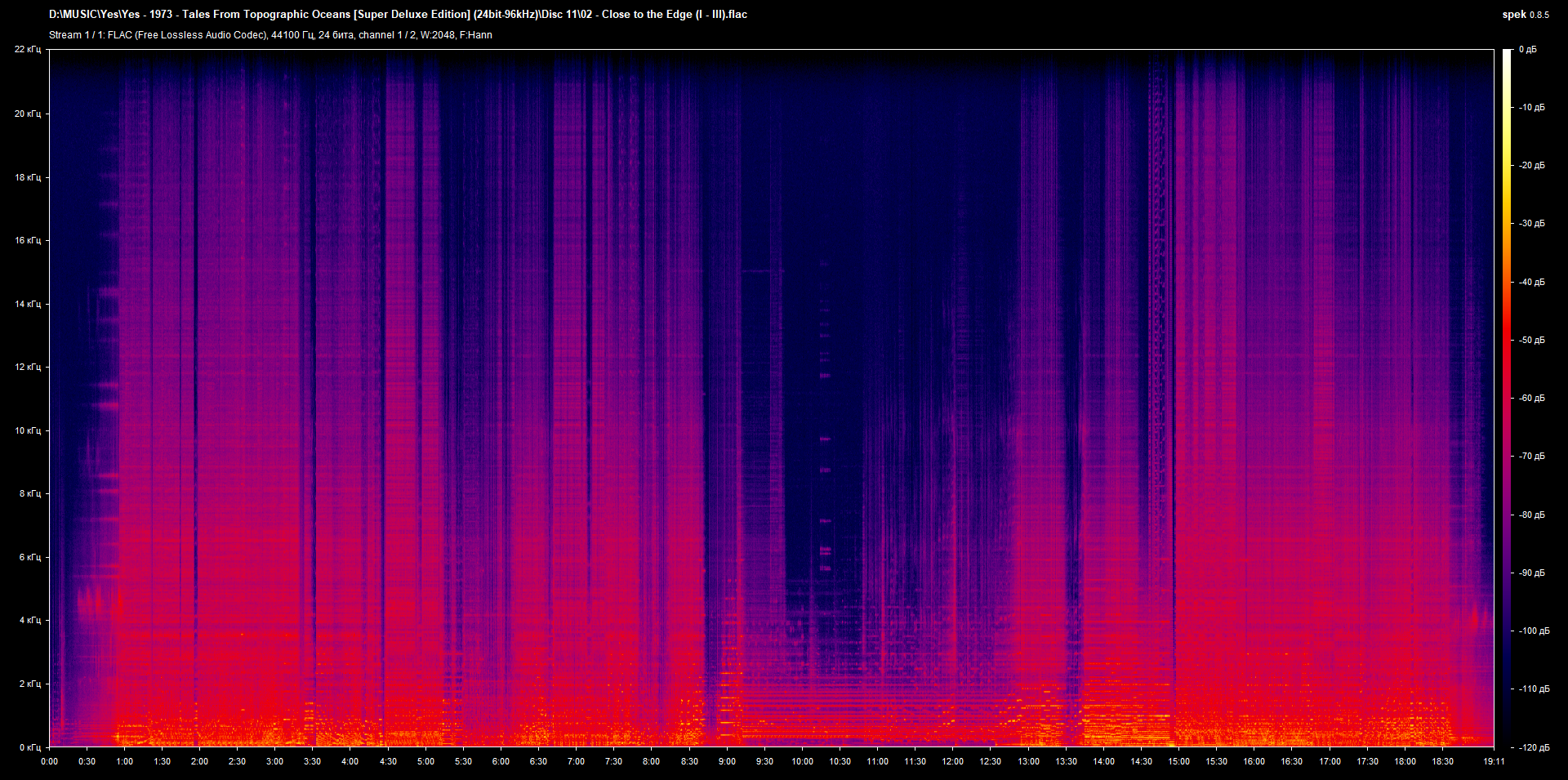Click the file path title text
Image resolution: width=1568 pixels, height=780 pixels.
tap(398, 15)
